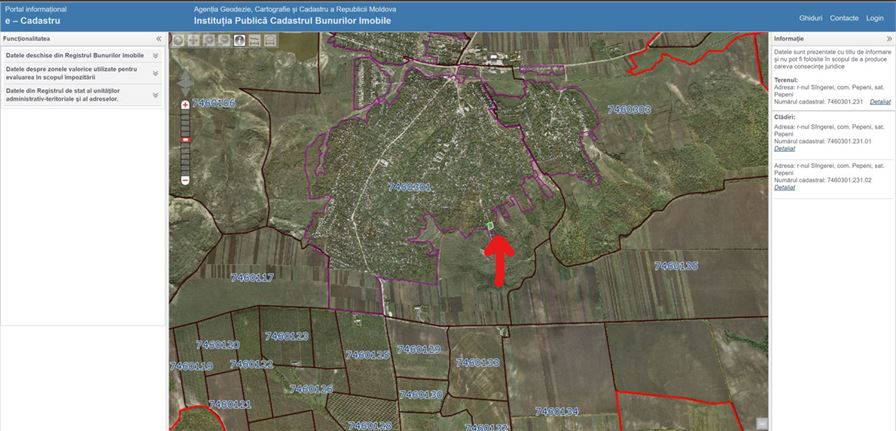896x431 pixels.
Task: Click the parcel marked by the red arrow
Action: [x=490, y=227]
